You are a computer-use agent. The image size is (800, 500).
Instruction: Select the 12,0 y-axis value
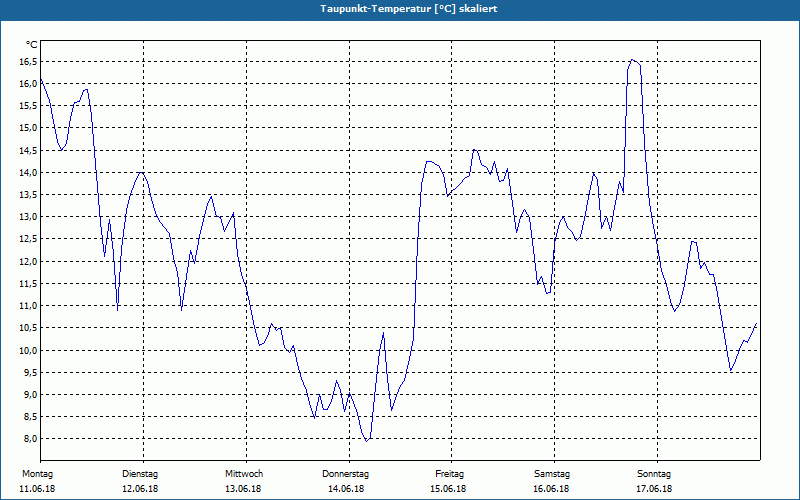pyautogui.click(x=29, y=262)
